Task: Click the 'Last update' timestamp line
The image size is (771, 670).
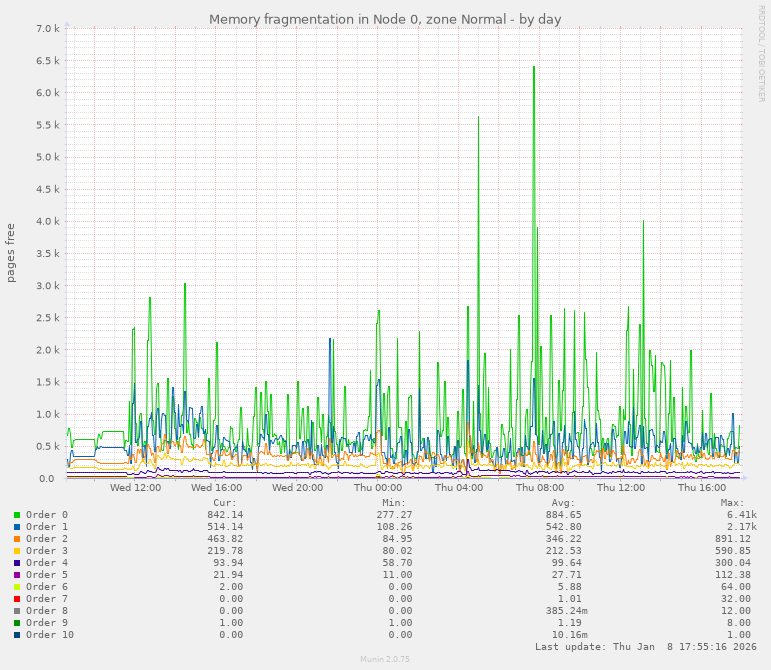Action: tap(646, 646)
